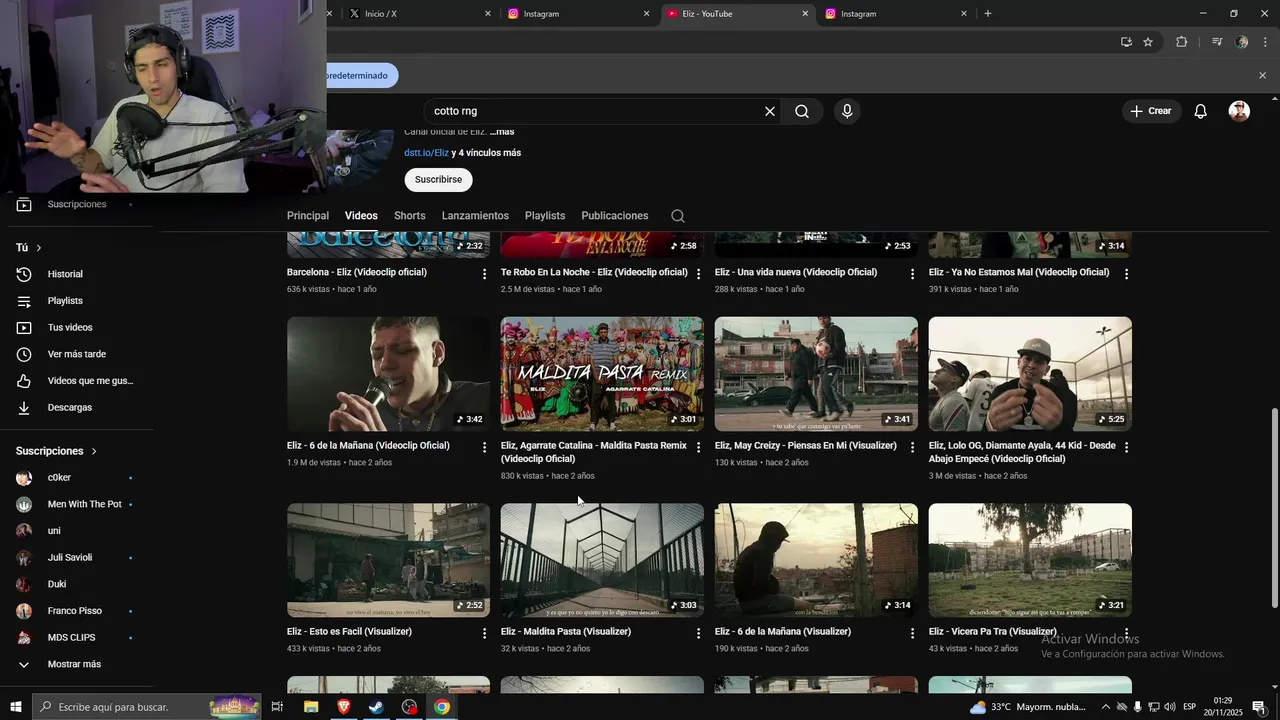Open the Lanzamientos tab
This screenshot has width=1280, height=720.
(475, 216)
